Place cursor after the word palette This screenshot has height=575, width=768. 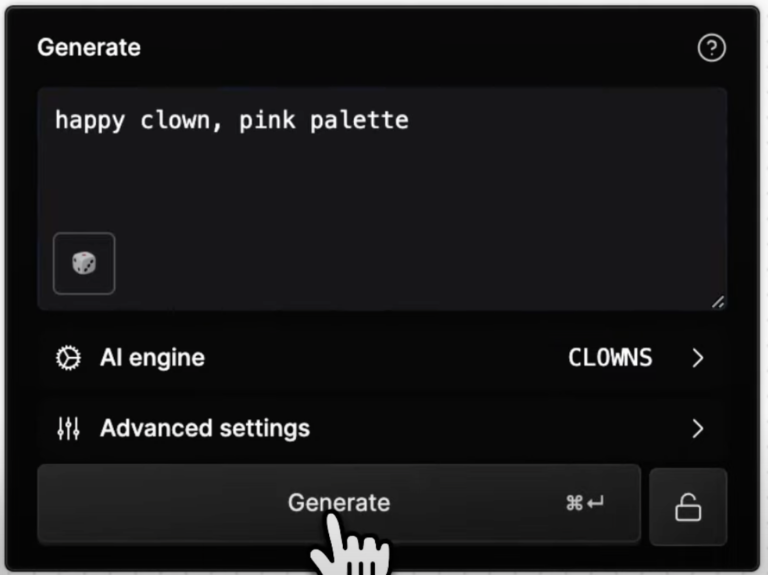(x=410, y=120)
